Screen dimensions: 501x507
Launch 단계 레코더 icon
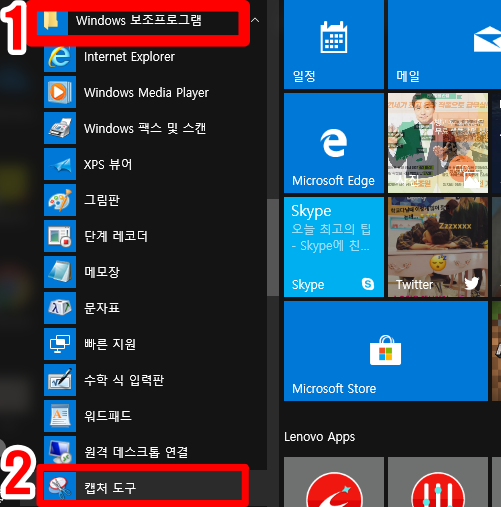click(x=60, y=236)
